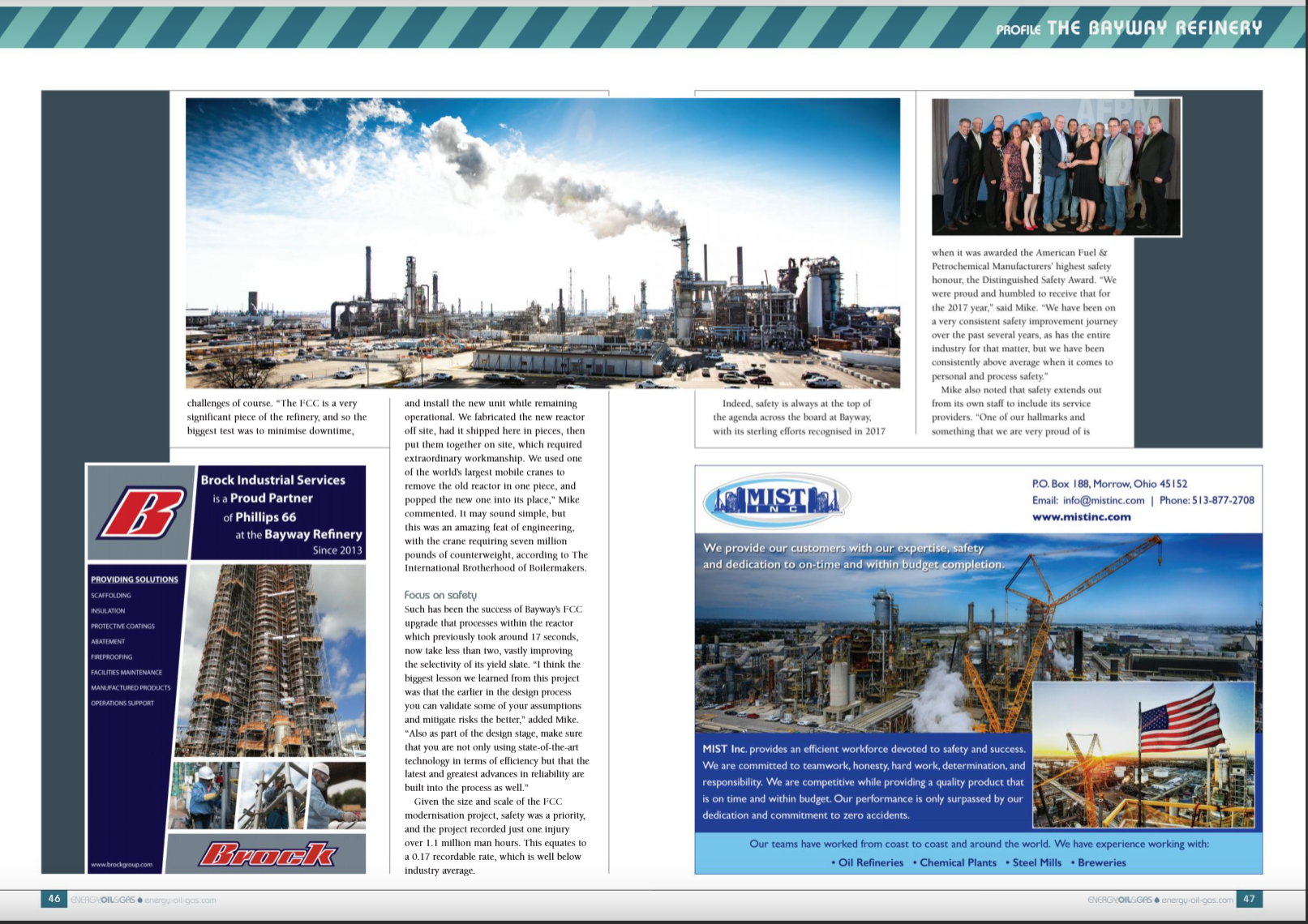Click the phone number 513-877-2708
1308x924 pixels.
coord(1223,500)
